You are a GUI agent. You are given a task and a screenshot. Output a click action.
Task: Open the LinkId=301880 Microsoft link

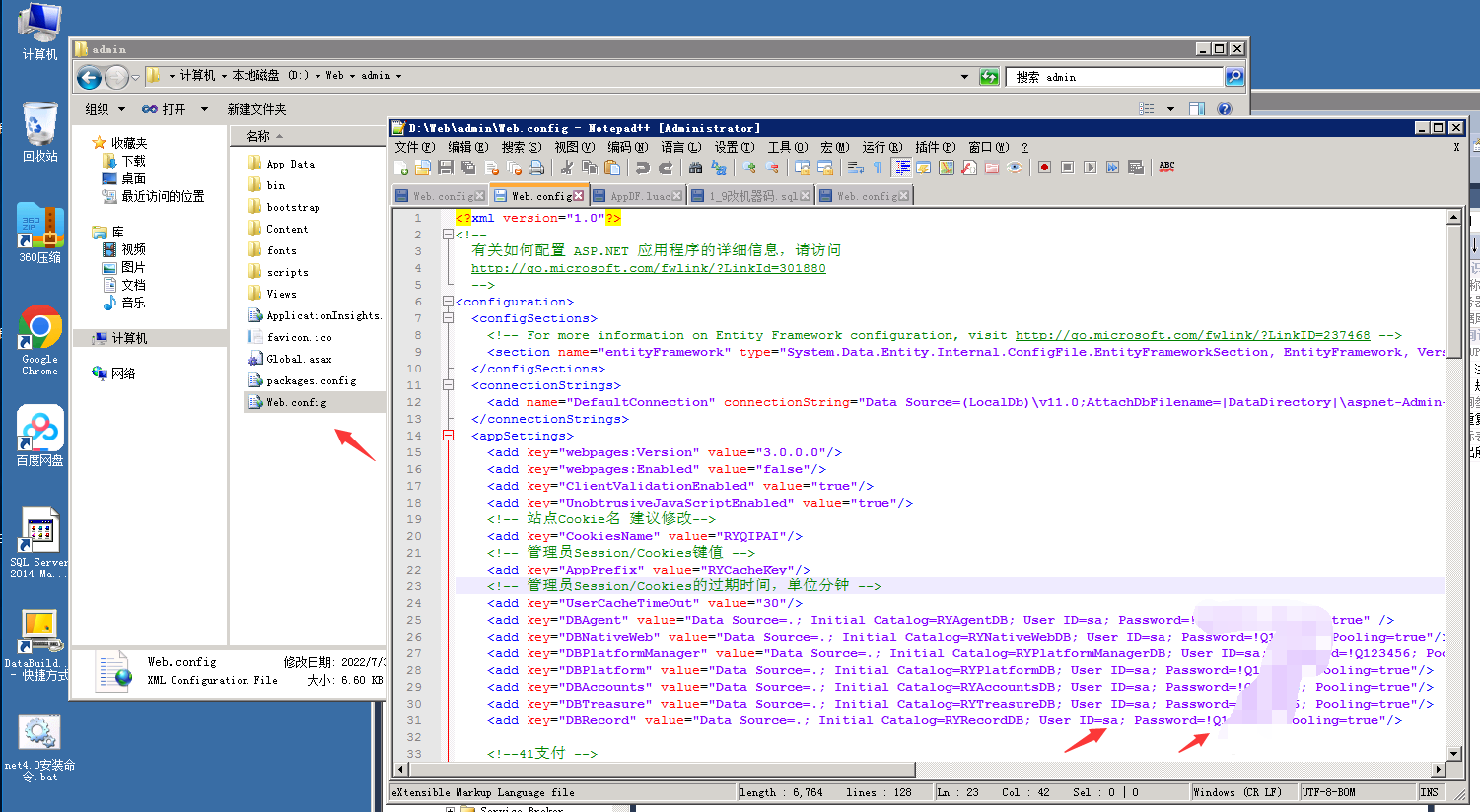tap(648, 268)
